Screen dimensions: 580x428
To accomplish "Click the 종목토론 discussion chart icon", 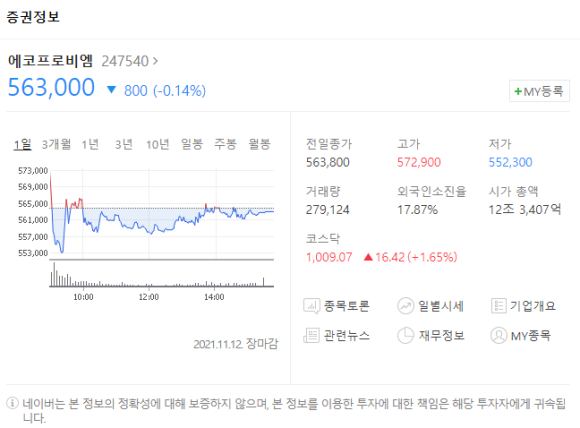I will tap(311, 306).
